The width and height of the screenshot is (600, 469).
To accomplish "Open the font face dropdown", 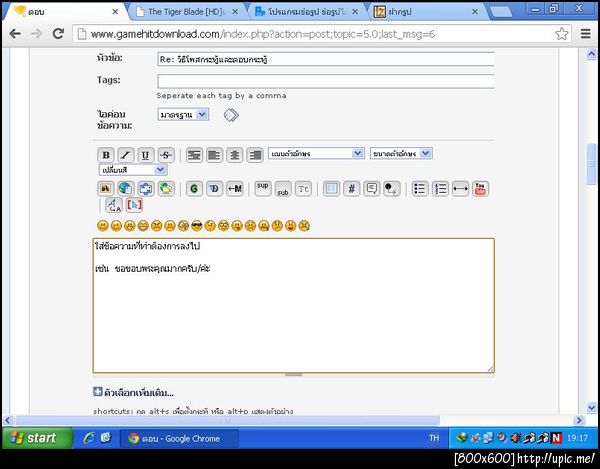I will tap(316, 153).
